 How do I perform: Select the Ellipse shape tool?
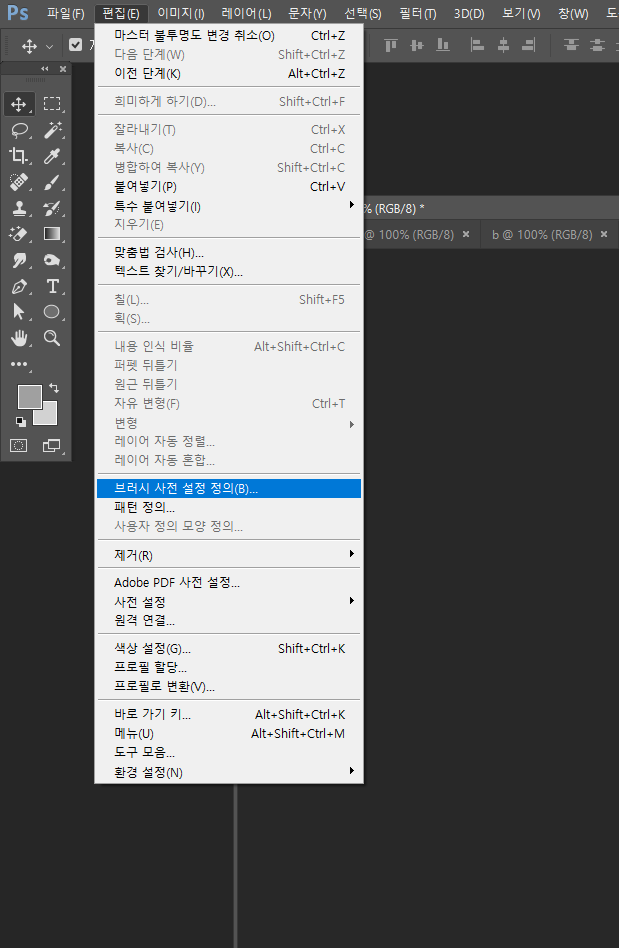pyautogui.click(x=52, y=312)
